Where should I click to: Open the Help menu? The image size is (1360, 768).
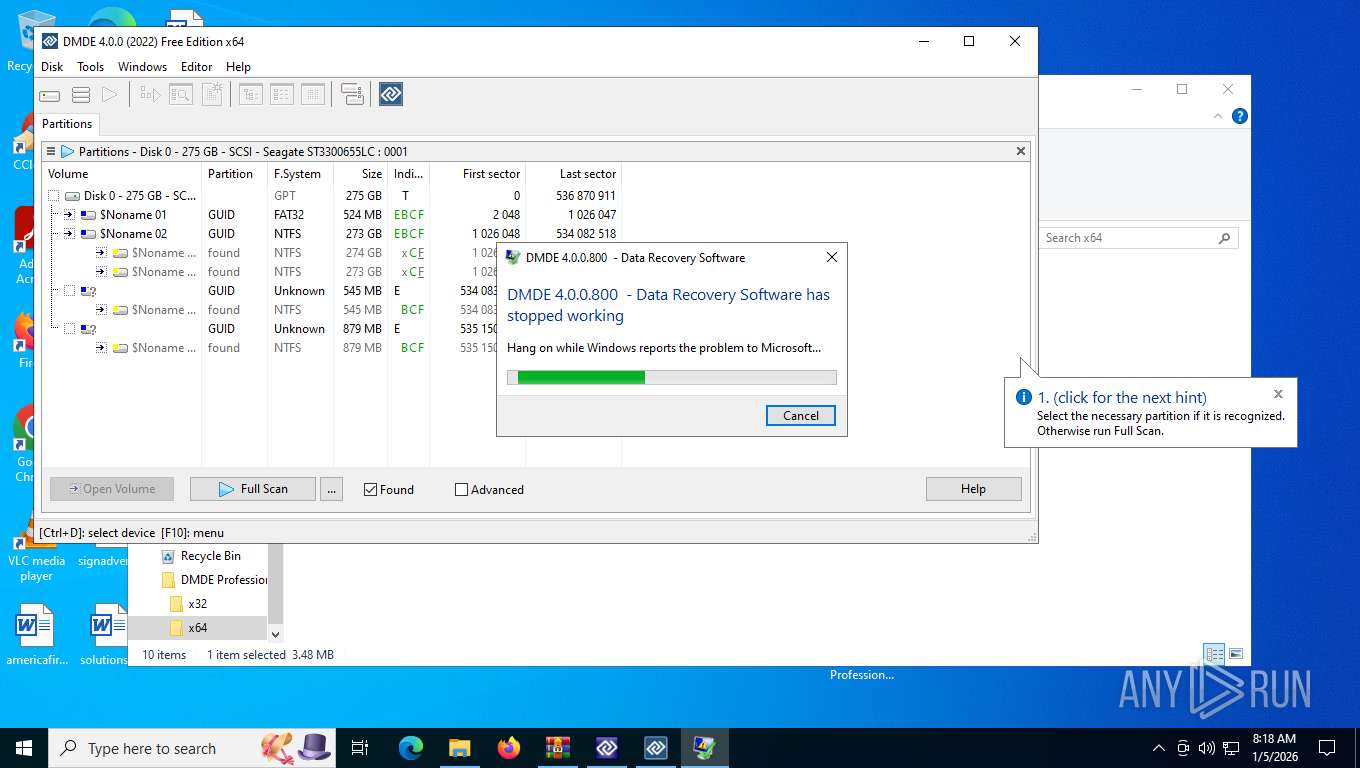[x=238, y=67]
